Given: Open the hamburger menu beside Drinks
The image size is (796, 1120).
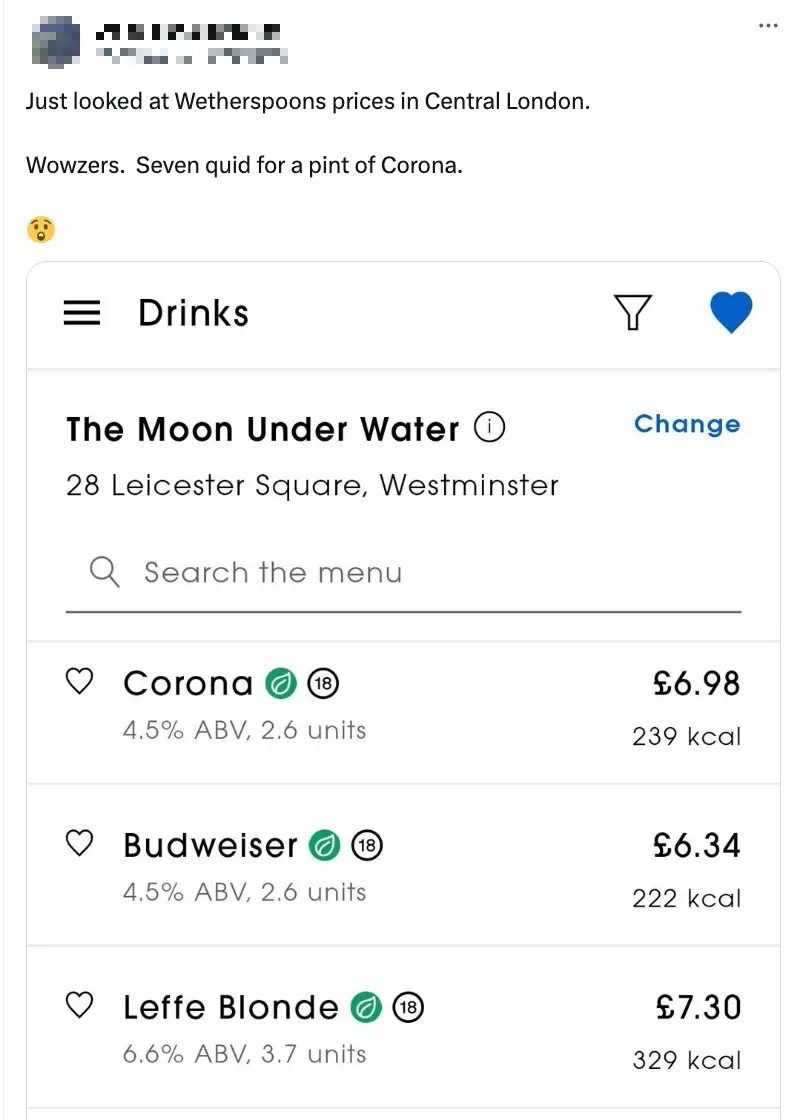Looking at the screenshot, I should 82,314.
